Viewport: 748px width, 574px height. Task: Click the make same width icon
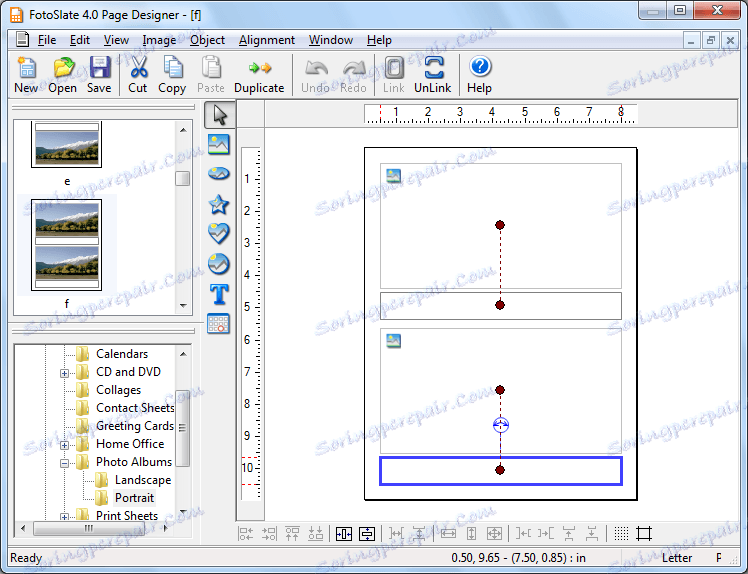click(448, 533)
